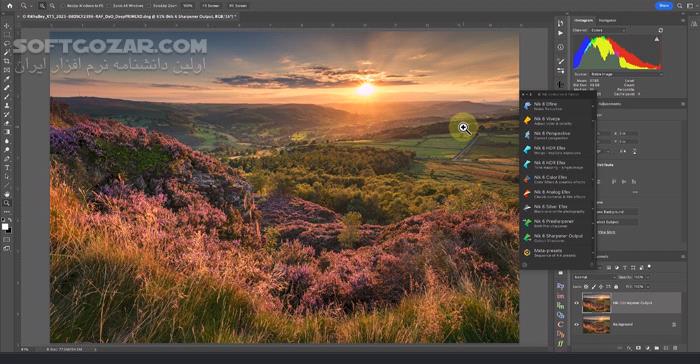Switch to the Navigator tab

pyautogui.click(x=607, y=20)
